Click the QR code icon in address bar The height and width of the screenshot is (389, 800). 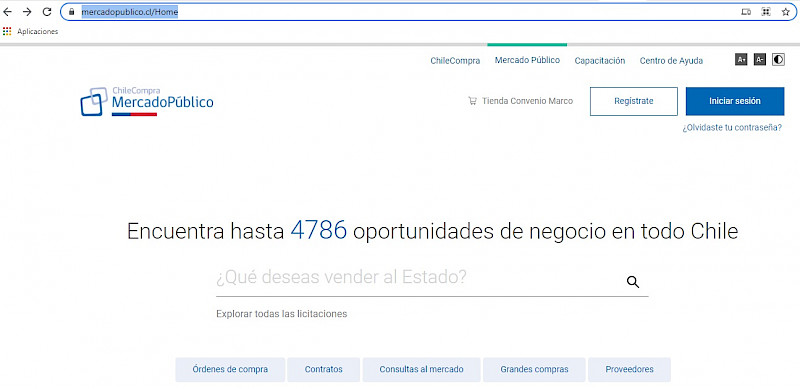766,12
